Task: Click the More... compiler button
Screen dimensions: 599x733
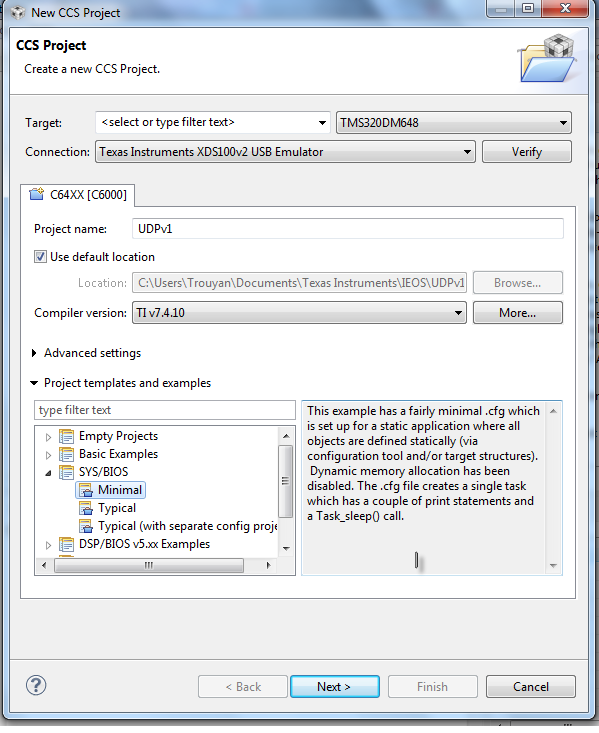Action: pyautogui.click(x=518, y=313)
